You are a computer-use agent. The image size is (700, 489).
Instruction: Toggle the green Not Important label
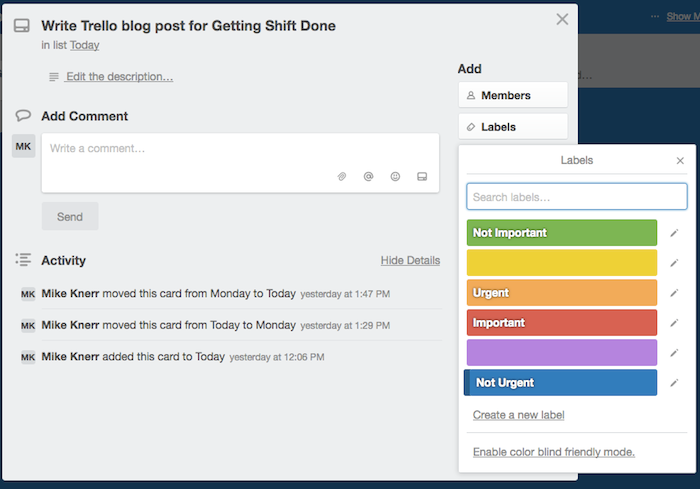click(562, 233)
